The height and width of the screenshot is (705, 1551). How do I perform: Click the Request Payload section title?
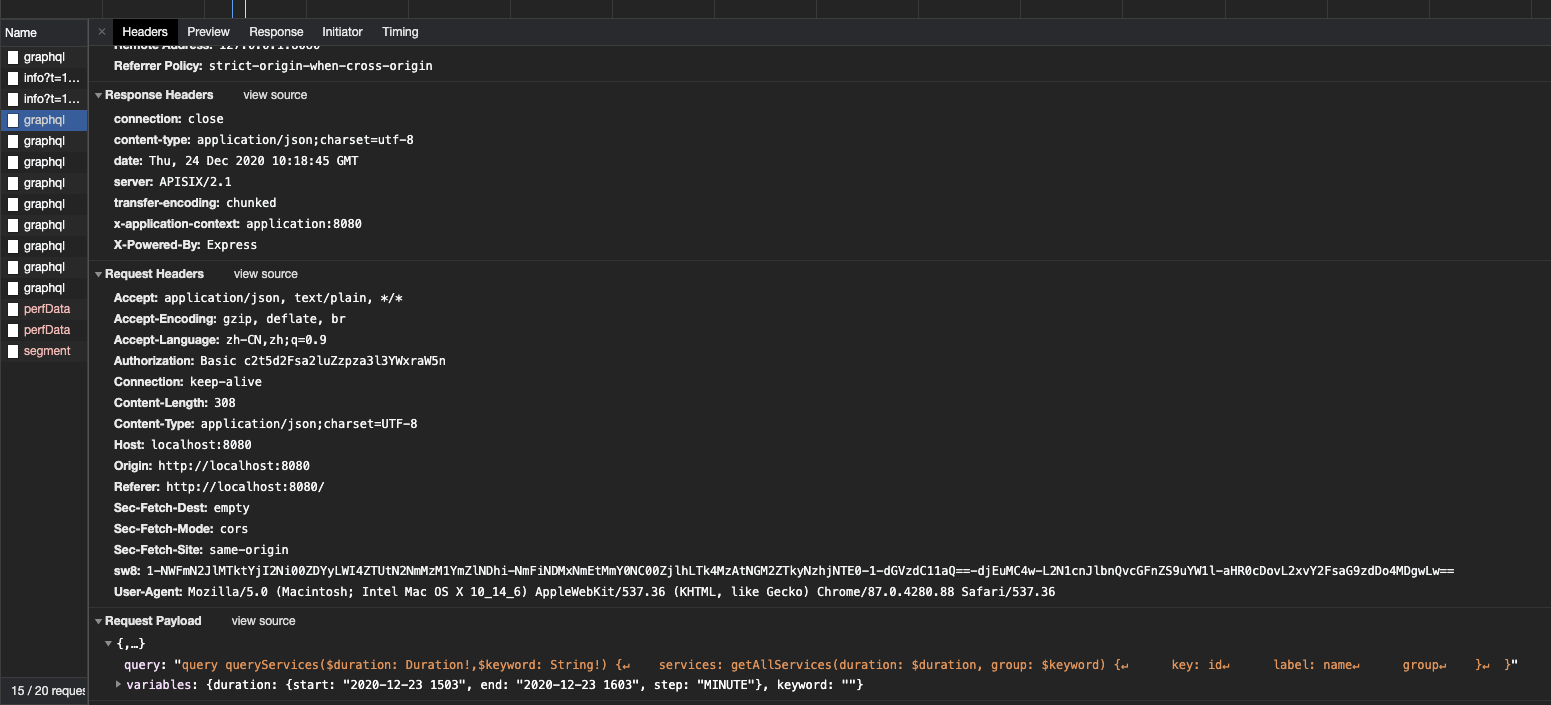coord(153,621)
